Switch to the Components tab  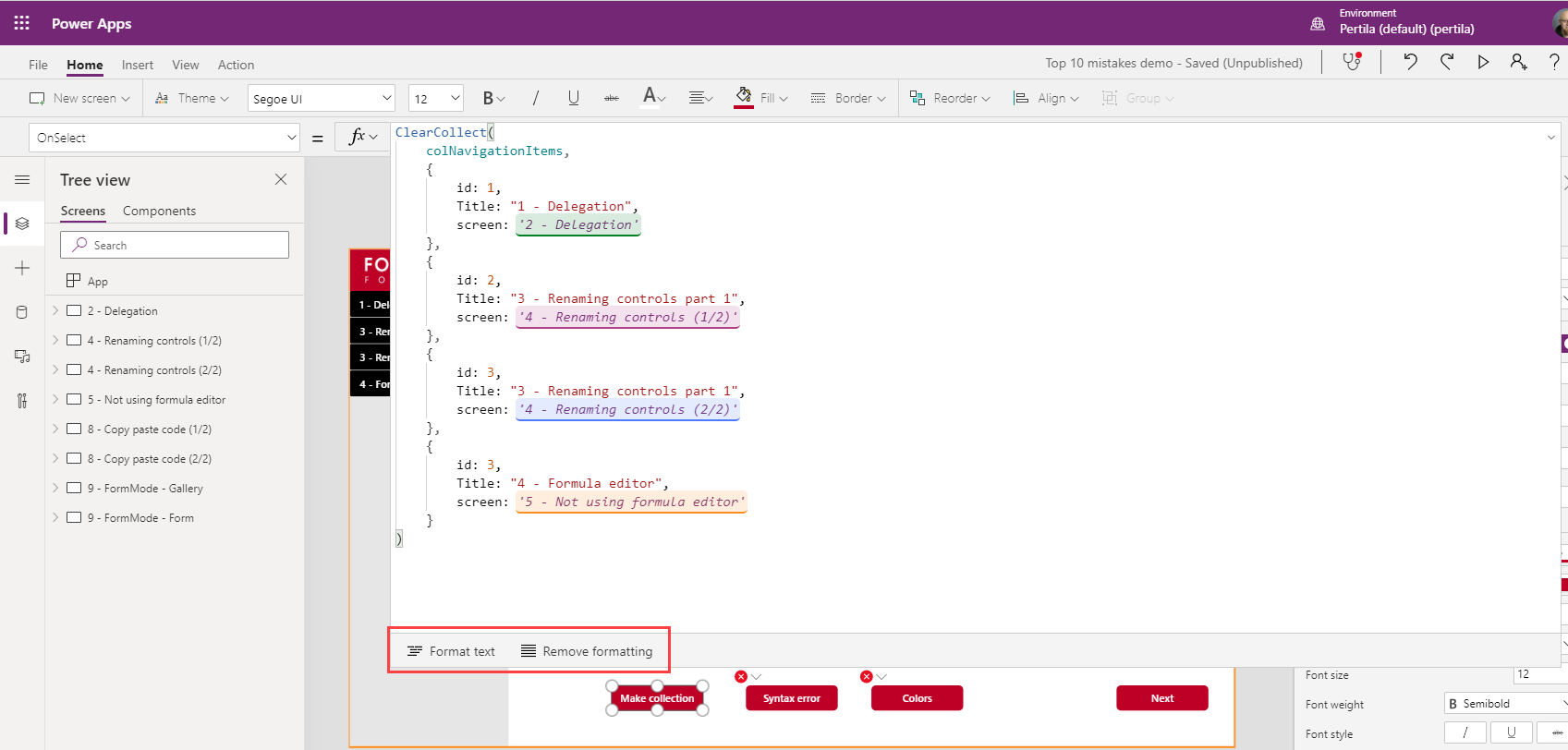pyautogui.click(x=159, y=211)
